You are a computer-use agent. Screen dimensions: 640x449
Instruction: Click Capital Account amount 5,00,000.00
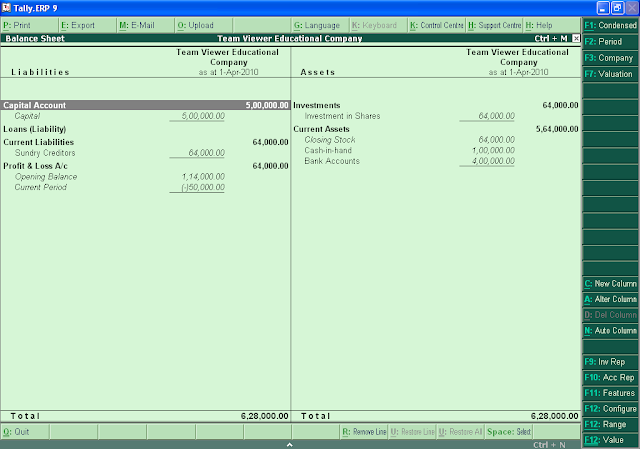point(267,105)
